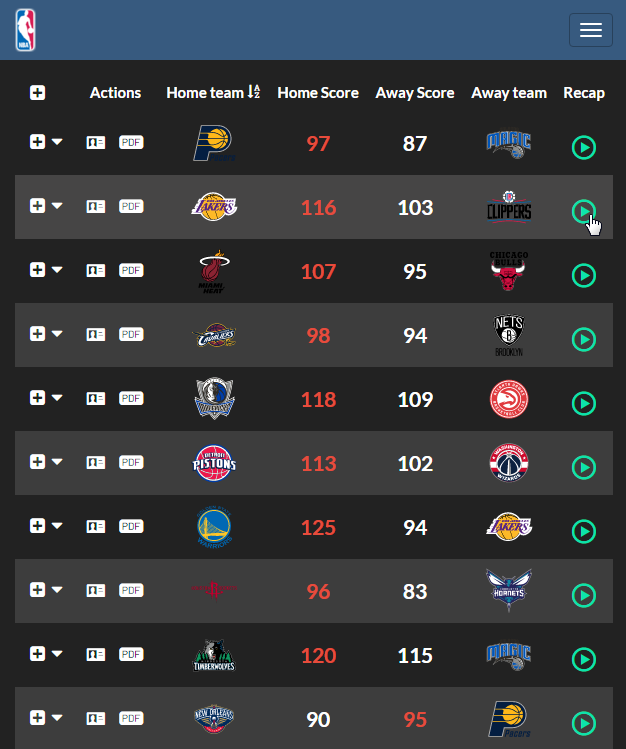The image size is (626, 749).
Task: Click the NBA logo in the header
Action: click(25, 30)
